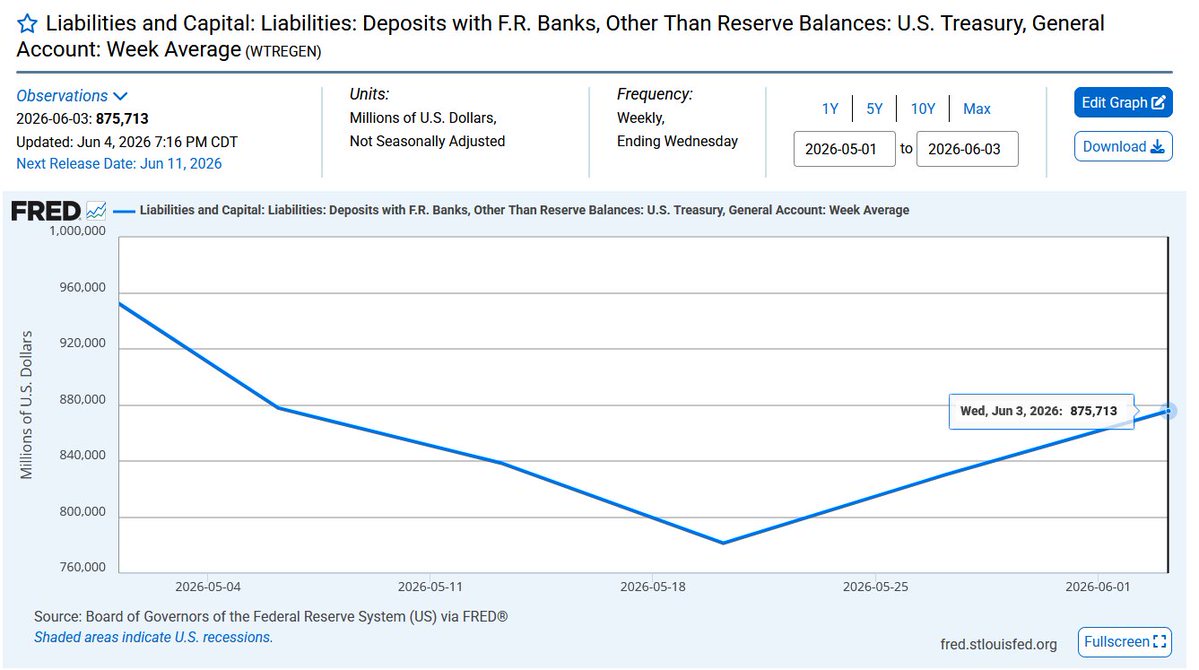The image size is (1199, 670).
Task: Follow the Shaded areas indicate U.S. recessions link
Action: [153, 637]
